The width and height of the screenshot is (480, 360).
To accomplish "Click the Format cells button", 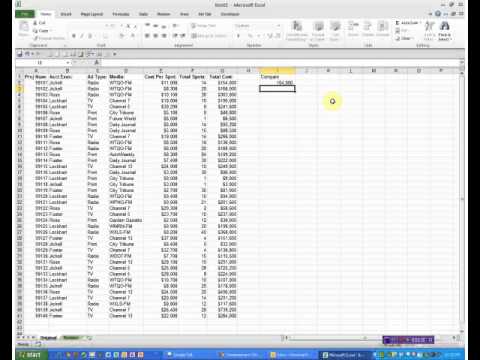I will pos(383,29).
